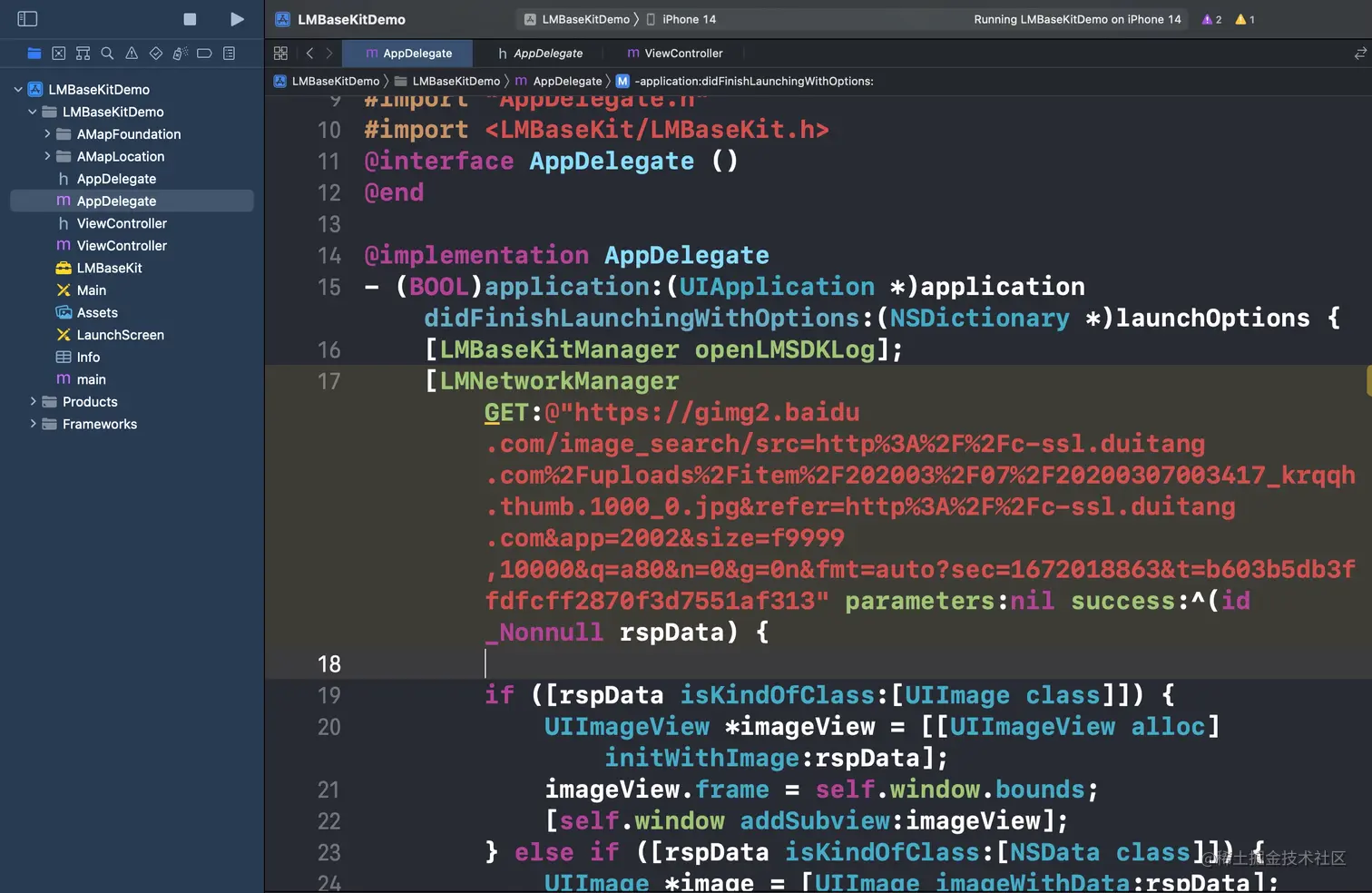Click line number 17 in the gutter
The width and height of the screenshot is (1372, 893).
coord(328,381)
